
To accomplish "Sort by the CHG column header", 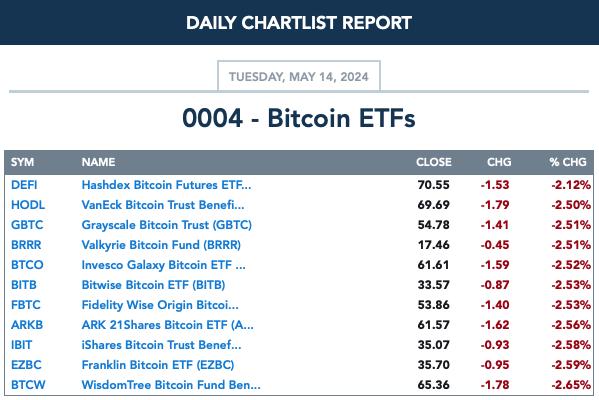I will pyautogui.click(x=499, y=162).
